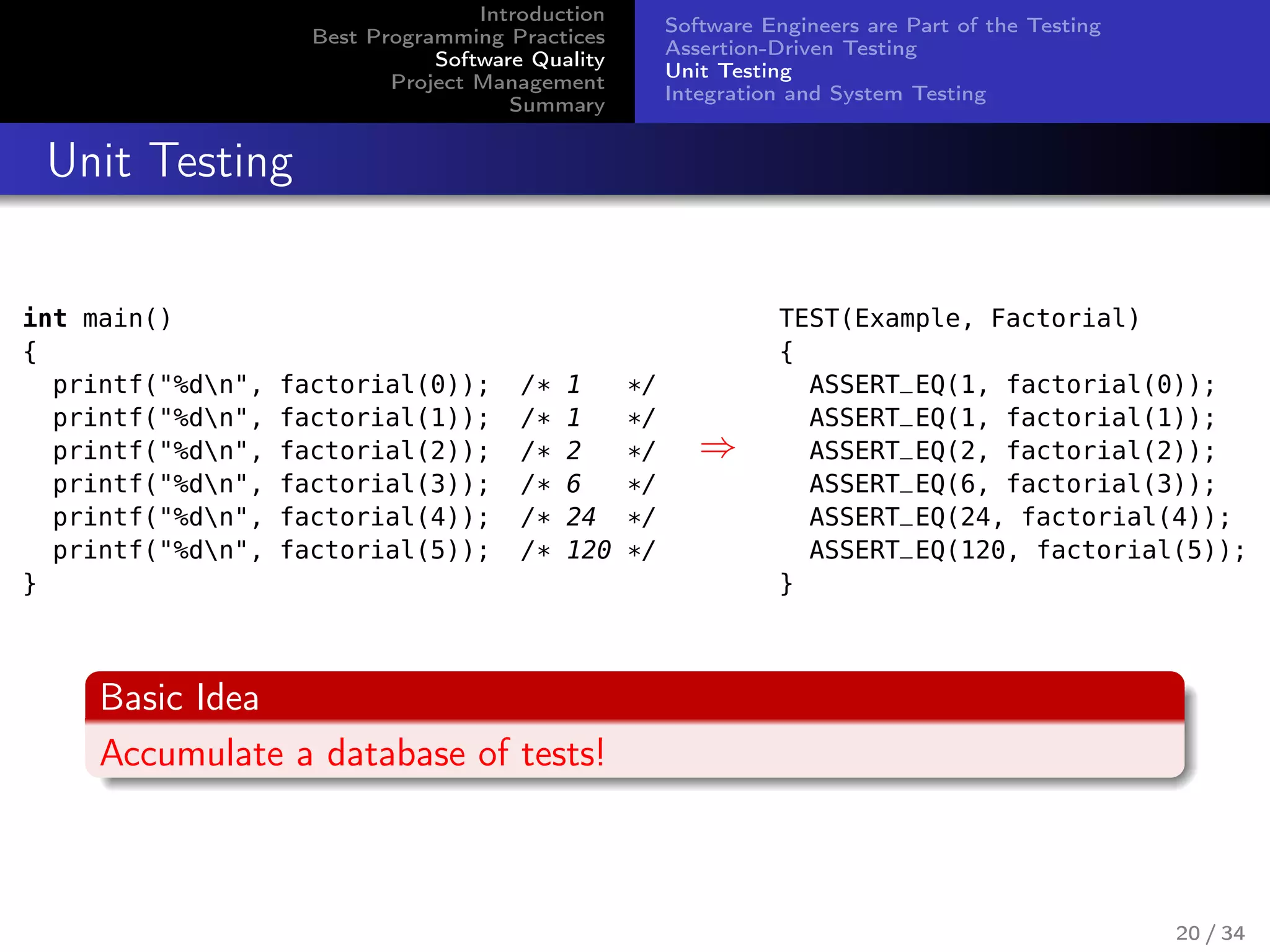The image size is (1270, 952).
Task: Click 'ASSERT_EQ(6, factorial(3));' line
Action: [1012, 484]
